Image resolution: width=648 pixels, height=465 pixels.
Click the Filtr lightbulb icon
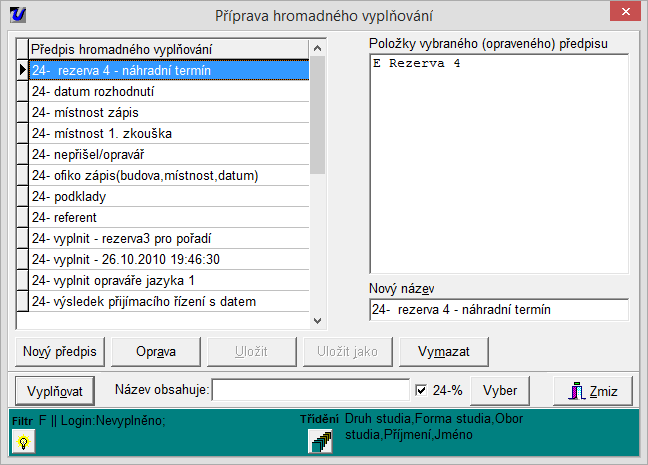(23, 444)
